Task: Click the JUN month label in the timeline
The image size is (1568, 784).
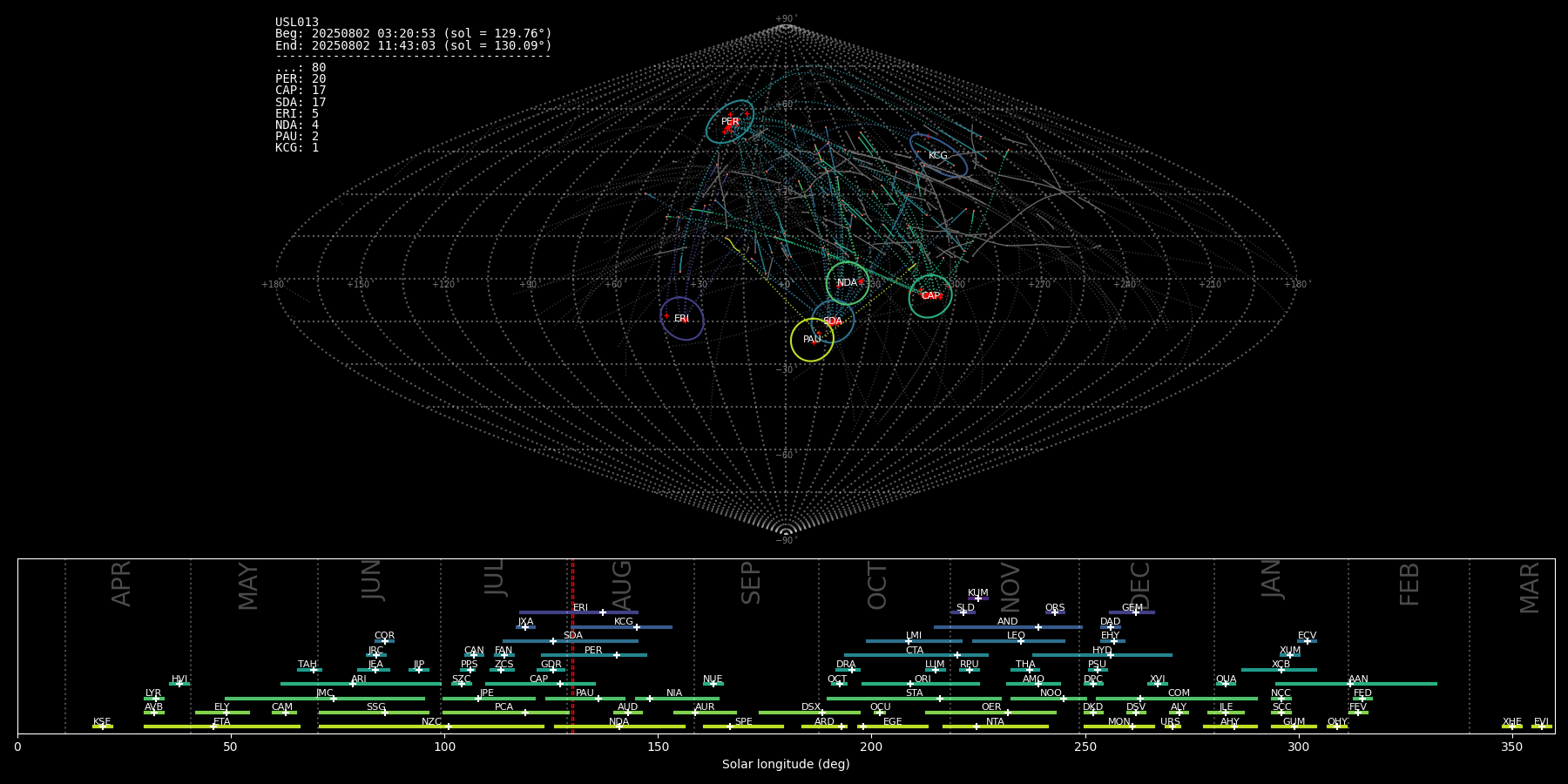Action: tap(372, 580)
